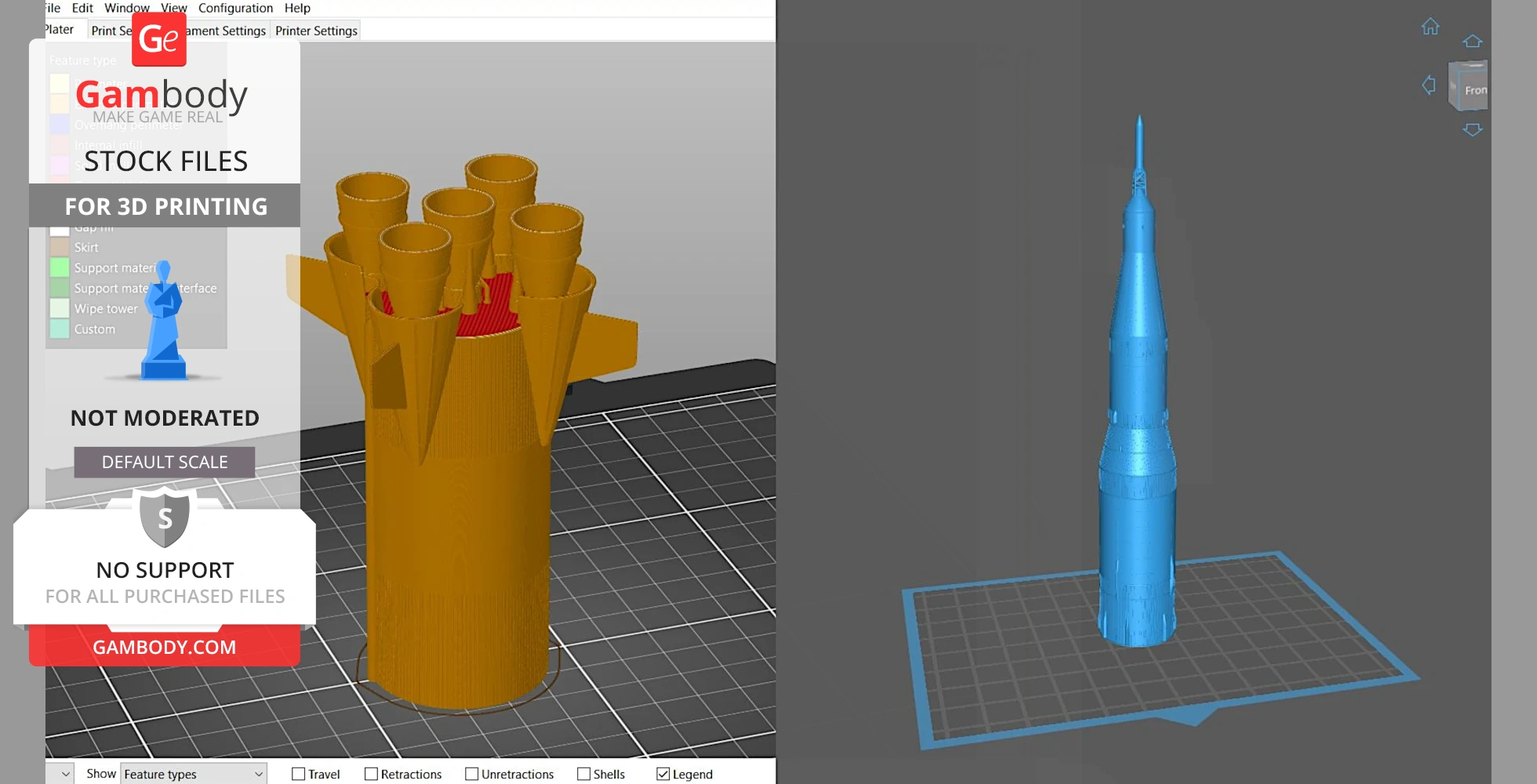Viewport: 1537px width, 784px height.
Task: Click the blue chess figure icon
Action: (x=165, y=321)
